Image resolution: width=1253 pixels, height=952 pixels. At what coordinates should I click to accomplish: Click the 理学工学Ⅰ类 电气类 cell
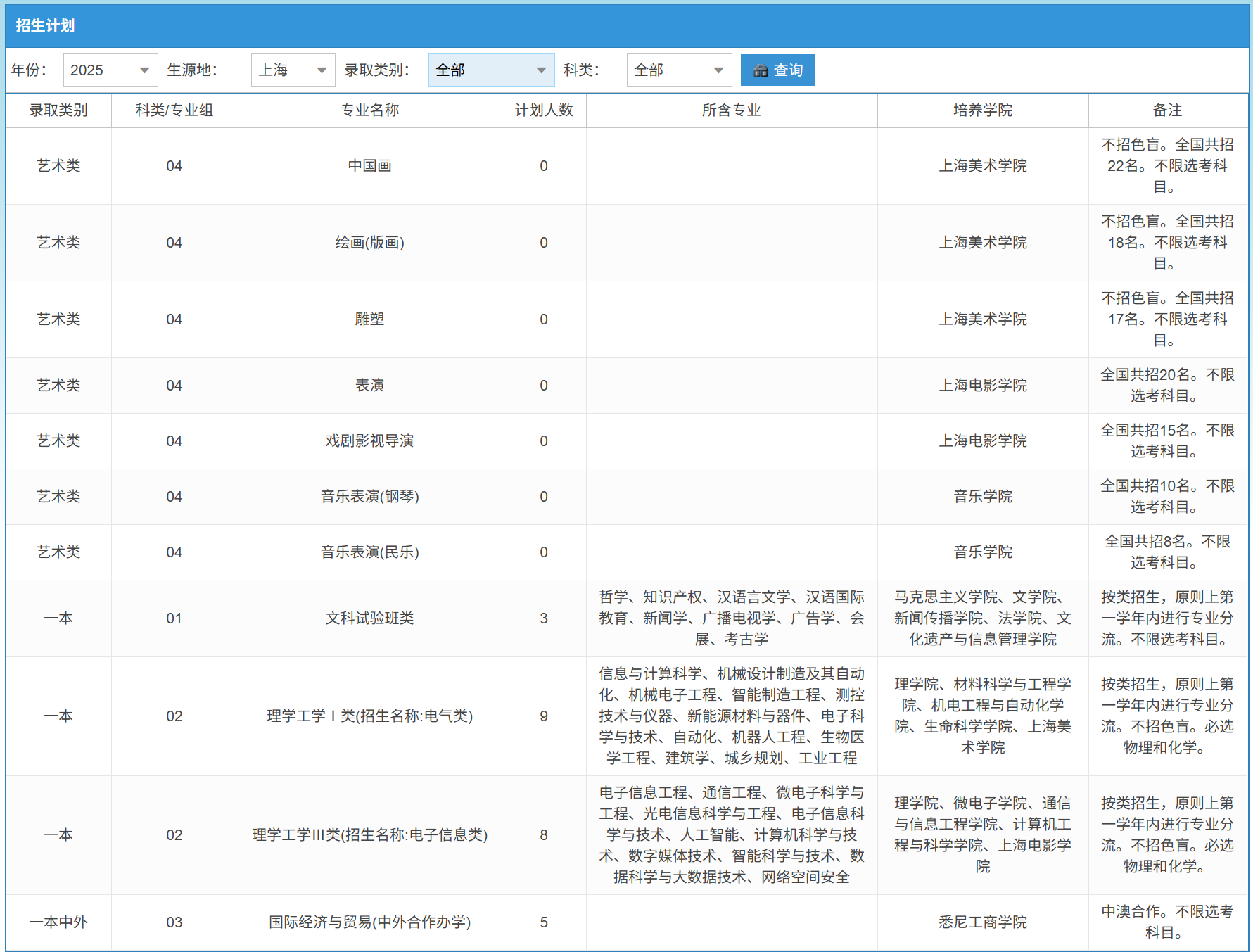pyautogui.click(x=369, y=716)
